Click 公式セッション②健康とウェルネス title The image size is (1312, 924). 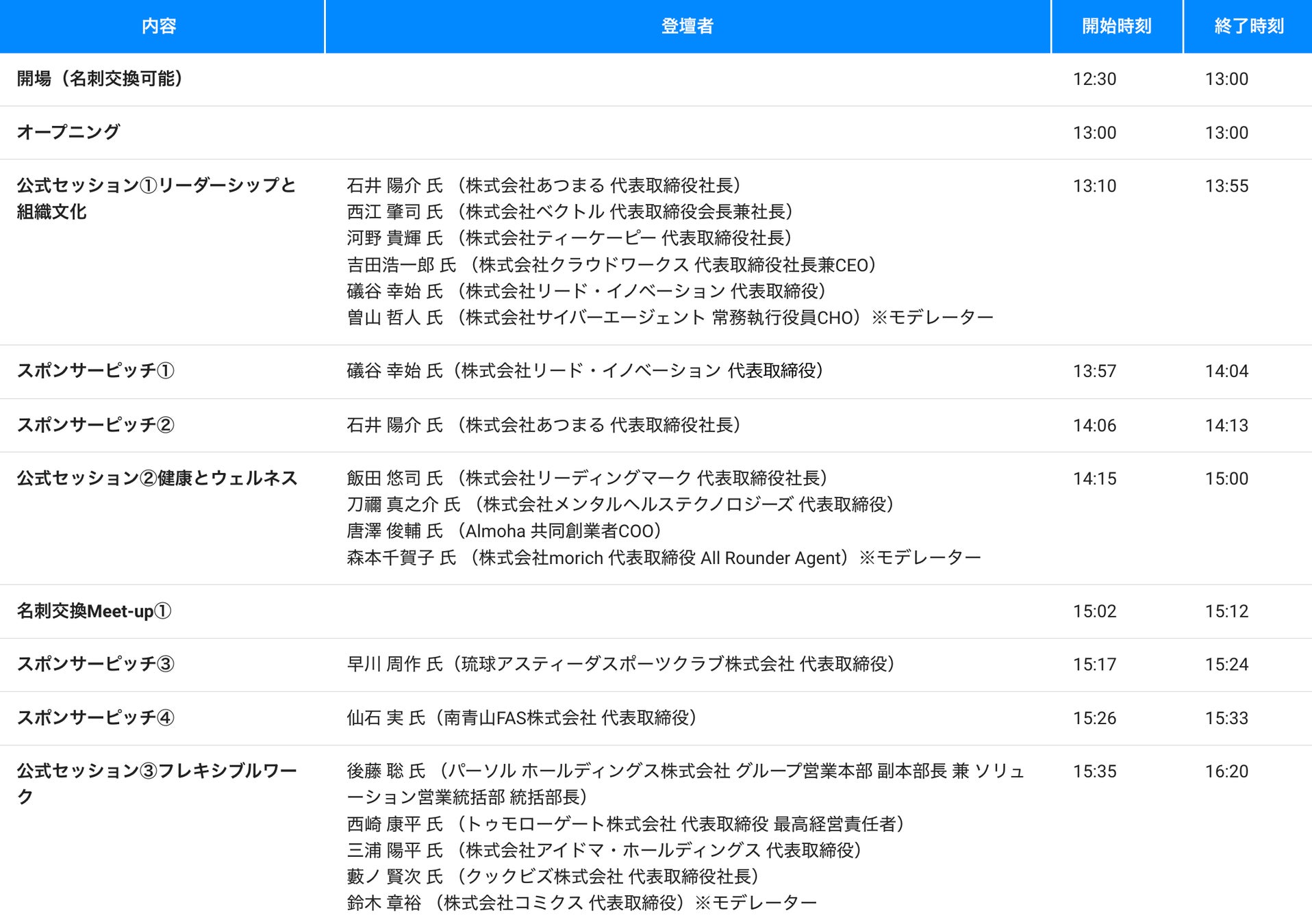tap(157, 478)
